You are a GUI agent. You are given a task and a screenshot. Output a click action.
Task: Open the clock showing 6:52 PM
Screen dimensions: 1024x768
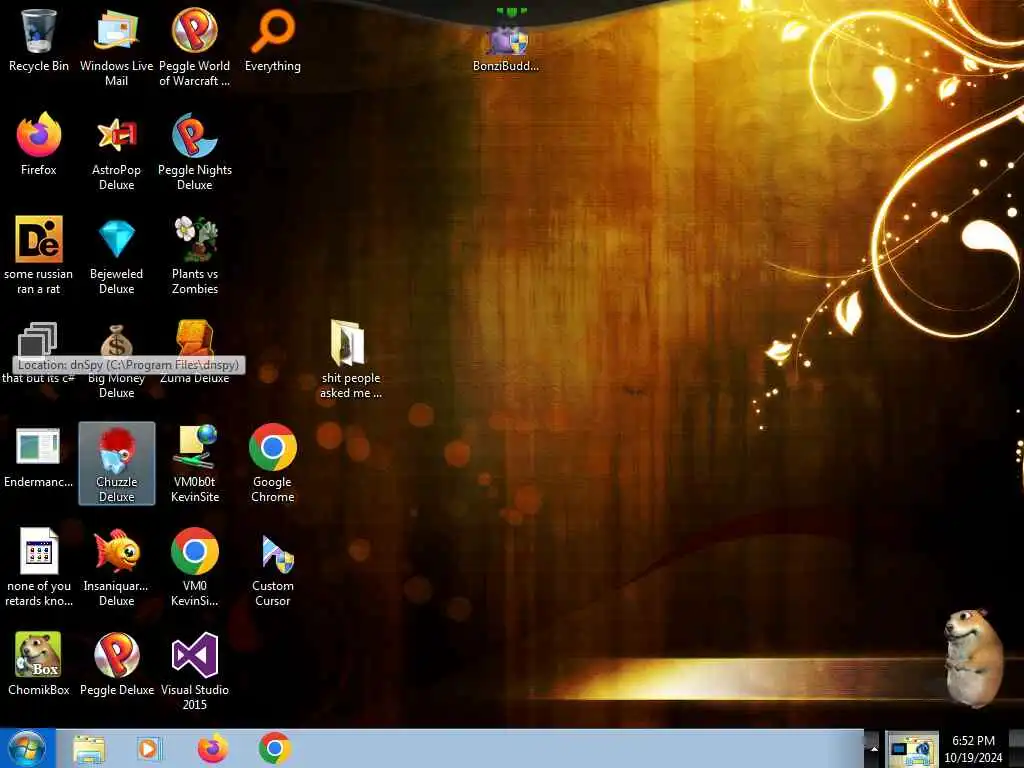(973, 748)
